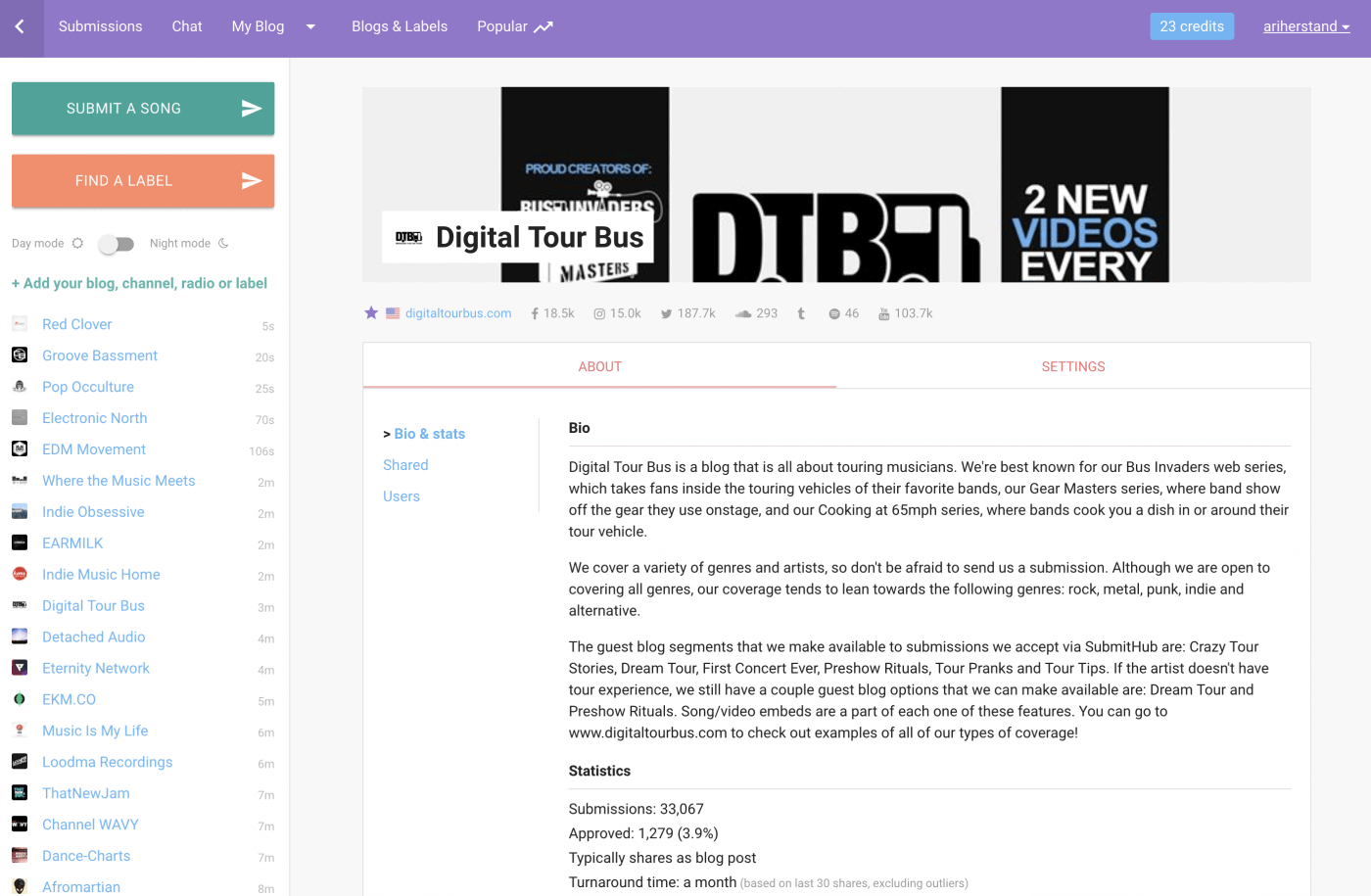Open Detached Audio in the blog list
This screenshot has width=1371, height=896.
coord(94,637)
